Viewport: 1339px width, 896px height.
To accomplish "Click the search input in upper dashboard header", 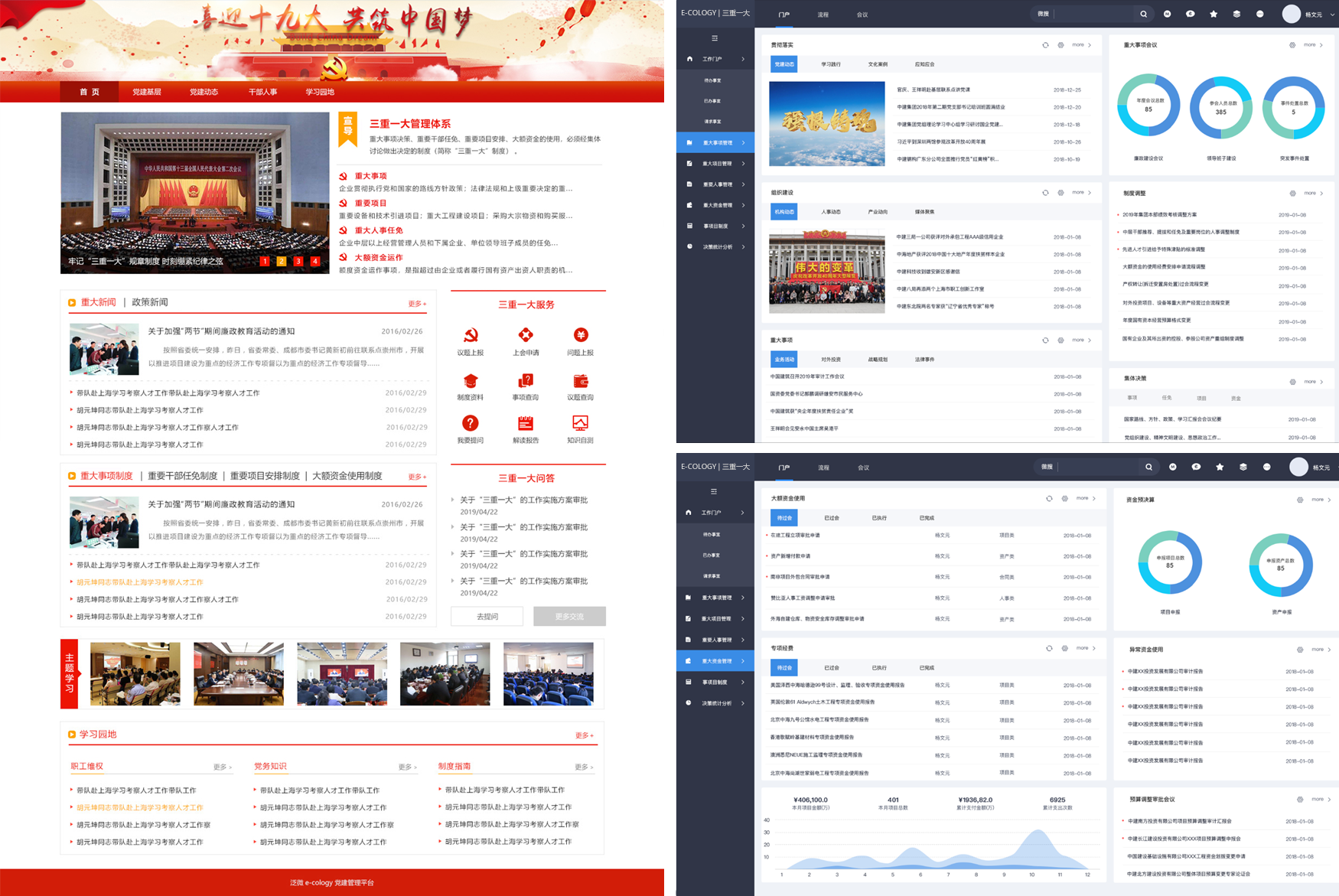I will click(x=1092, y=14).
